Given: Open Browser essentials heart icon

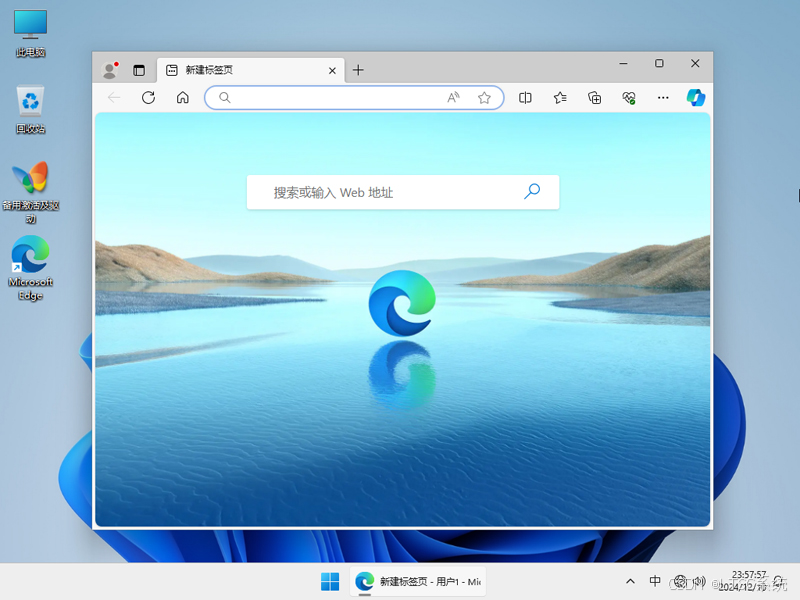Looking at the screenshot, I should tap(629, 97).
